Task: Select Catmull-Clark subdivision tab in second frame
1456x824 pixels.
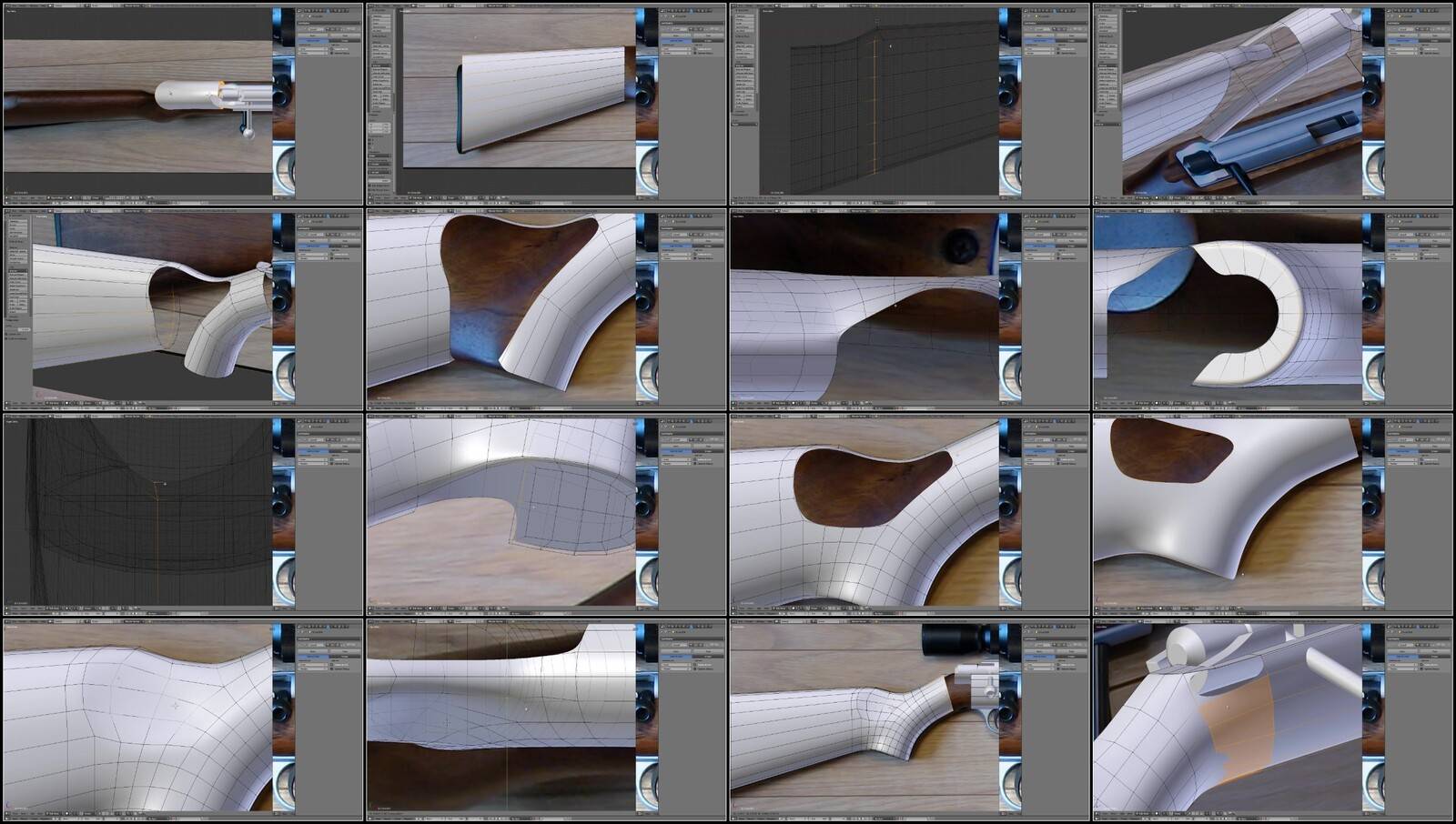Action: tap(677, 41)
